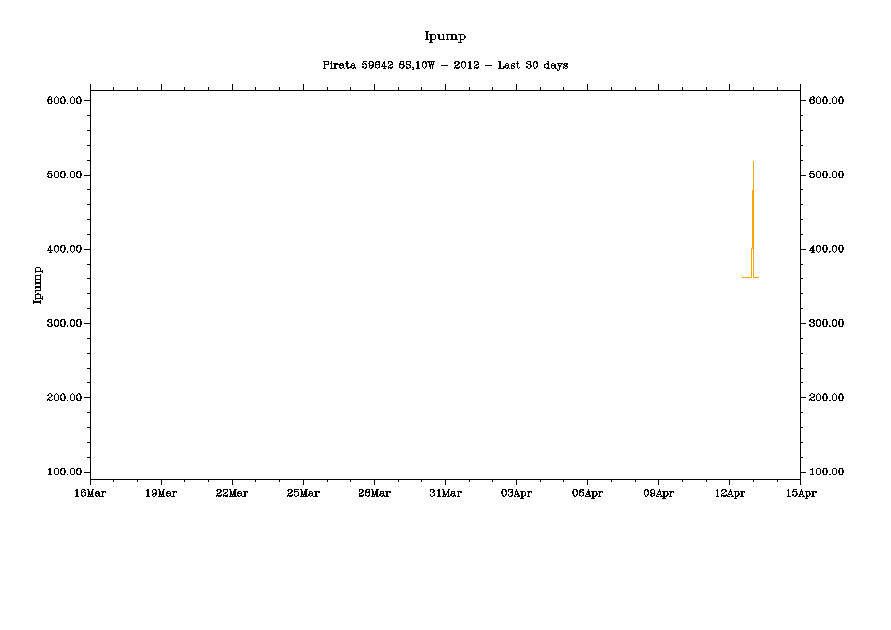Click the 600.00 label on left axis
This screenshot has height=630, width=891.
click(62, 101)
